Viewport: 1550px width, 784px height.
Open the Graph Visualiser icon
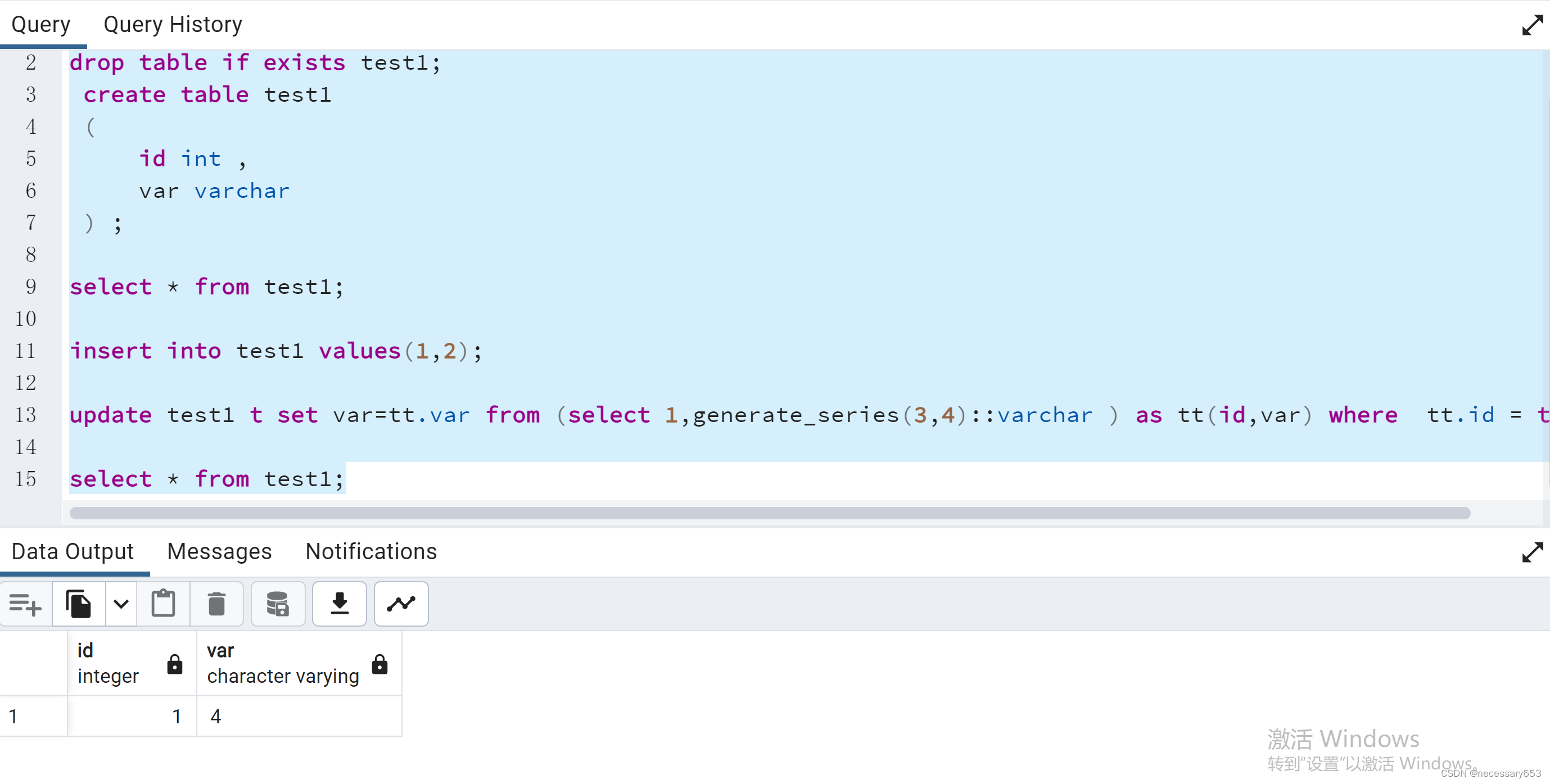coord(401,604)
